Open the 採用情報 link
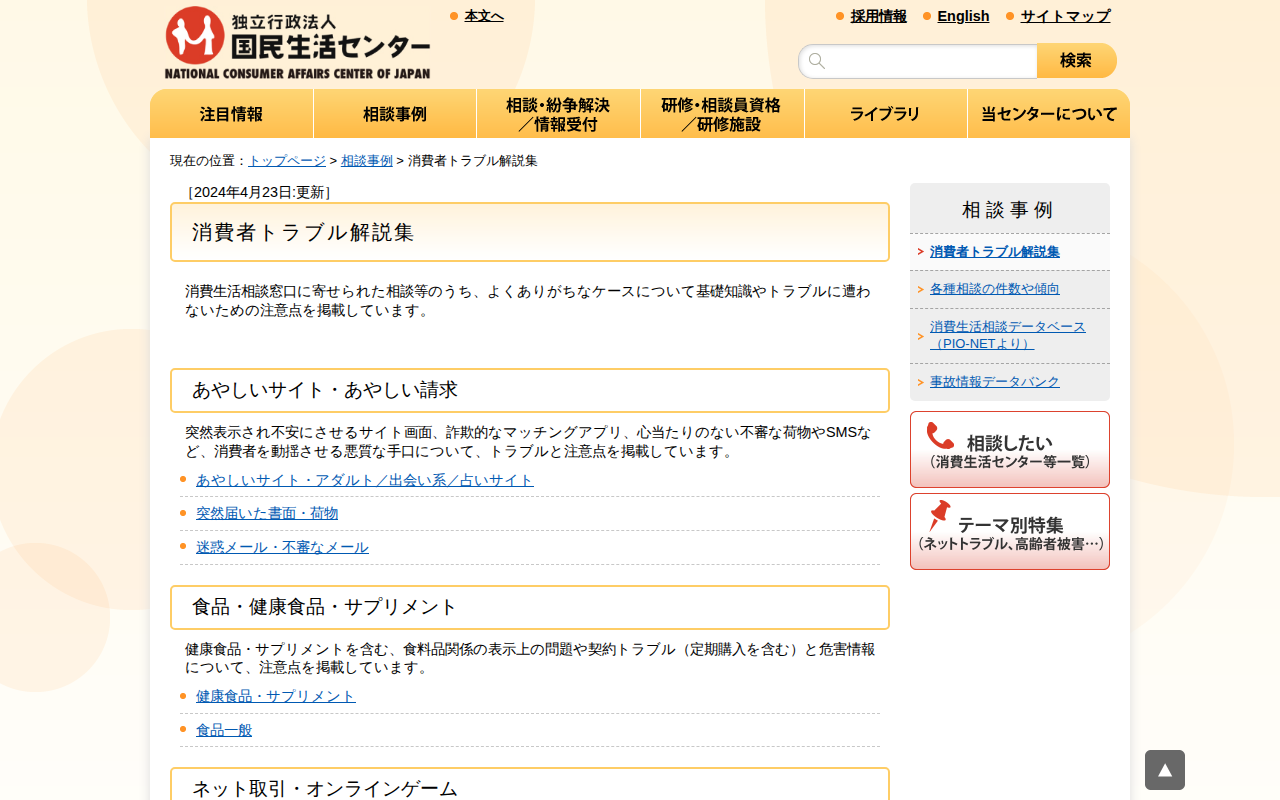 click(879, 16)
